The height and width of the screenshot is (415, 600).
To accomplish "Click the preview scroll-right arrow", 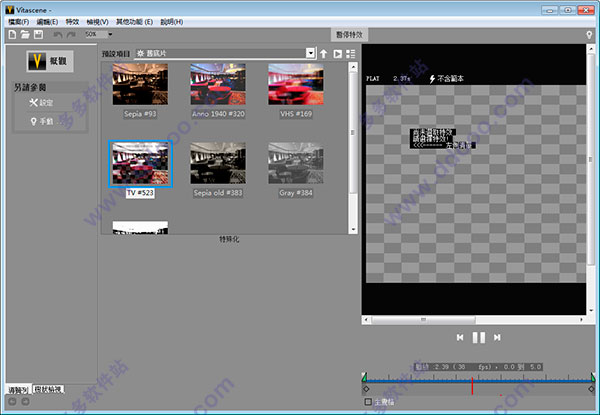I will pos(582,319).
